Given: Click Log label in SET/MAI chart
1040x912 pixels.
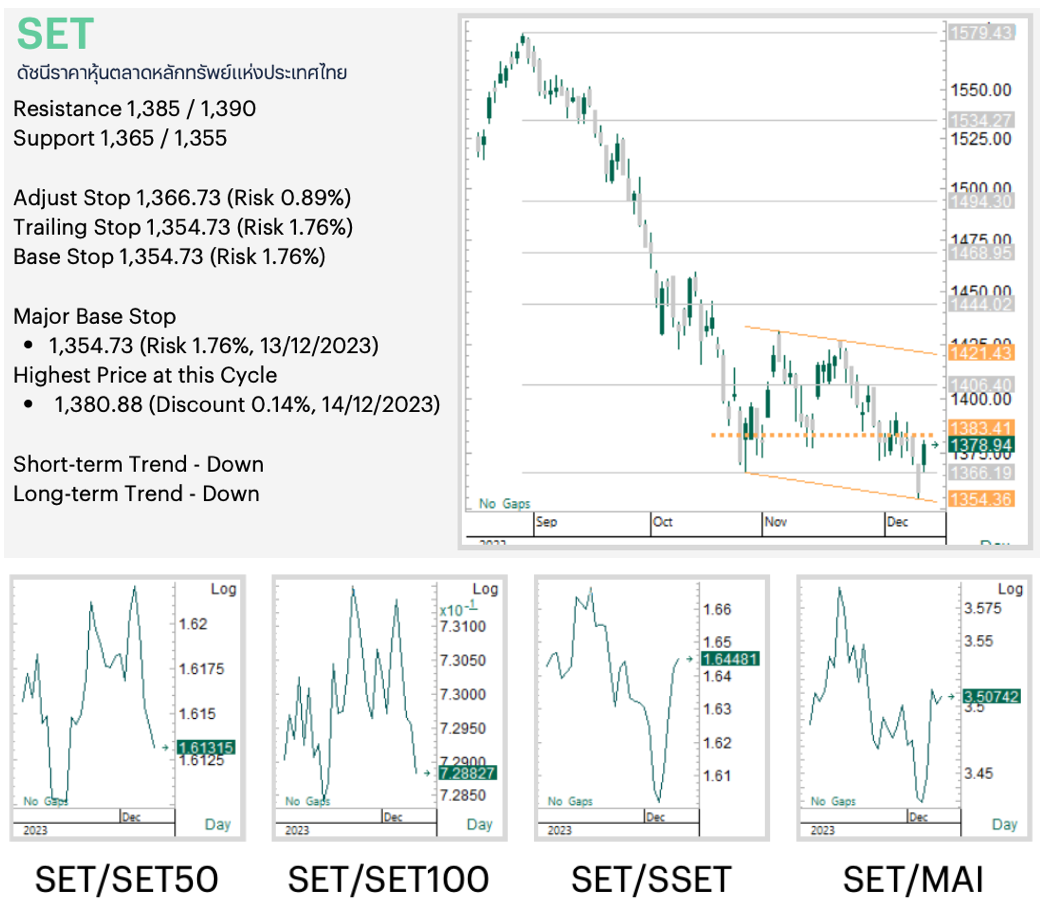Looking at the screenshot, I should pos(1010,589).
